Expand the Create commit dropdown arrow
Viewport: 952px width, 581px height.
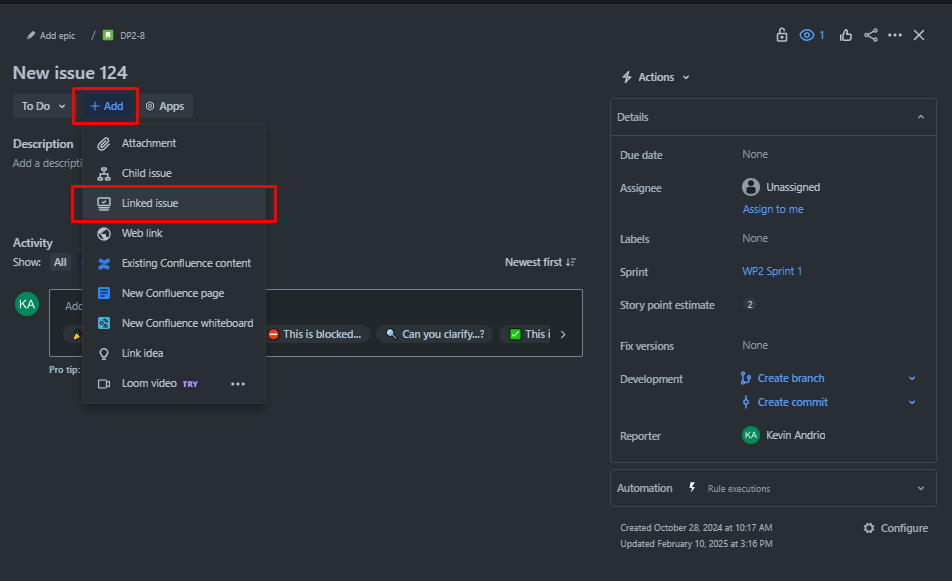coord(912,402)
